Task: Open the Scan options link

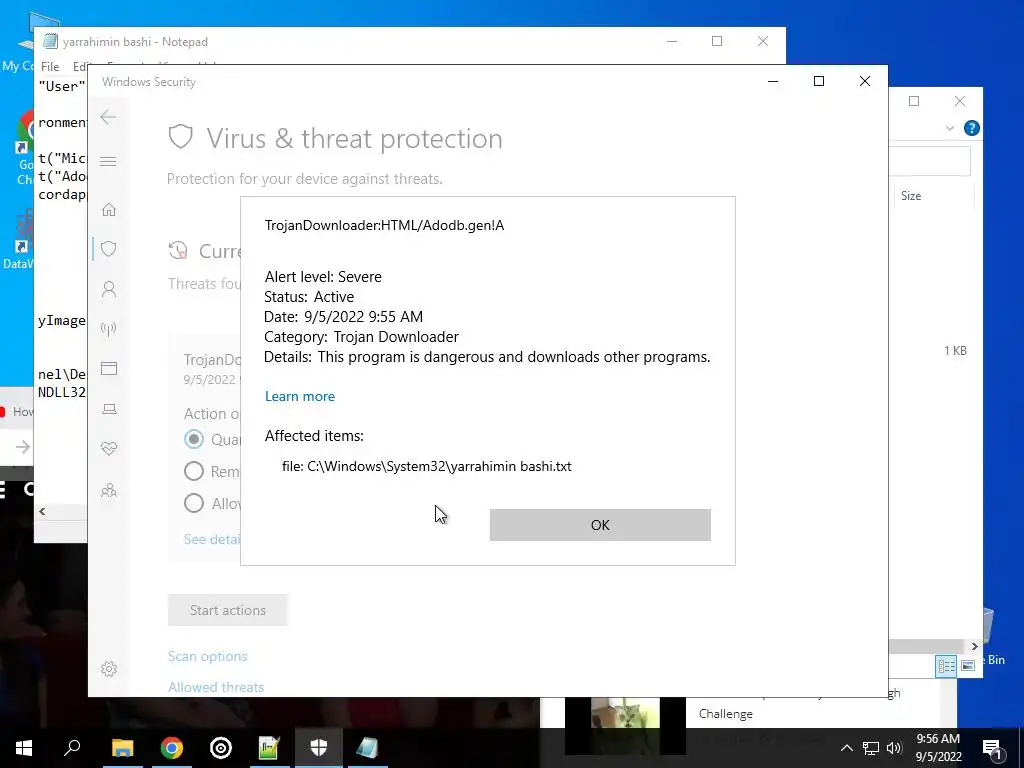Action: point(208,656)
